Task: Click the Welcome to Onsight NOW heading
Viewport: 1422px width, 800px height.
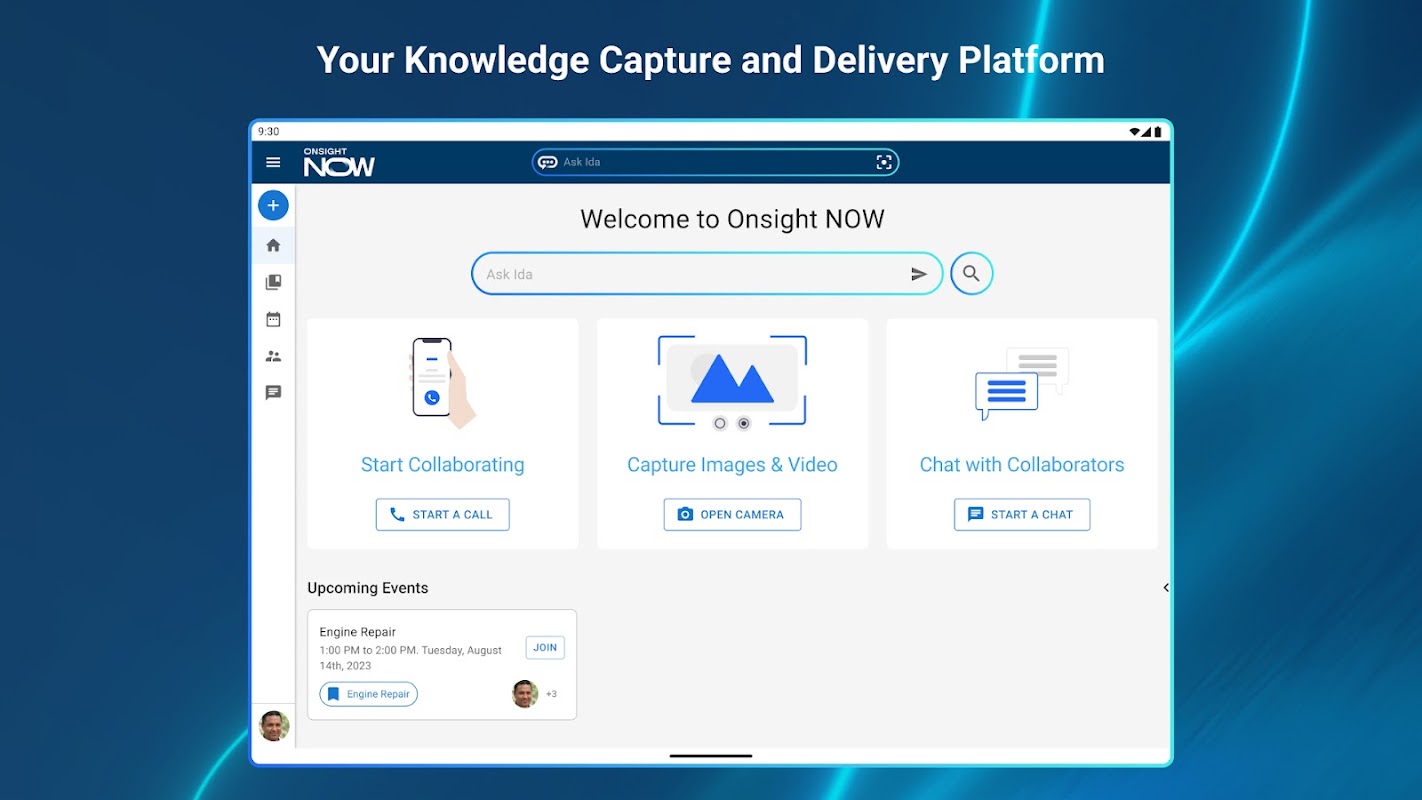Action: (x=732, y=219)
